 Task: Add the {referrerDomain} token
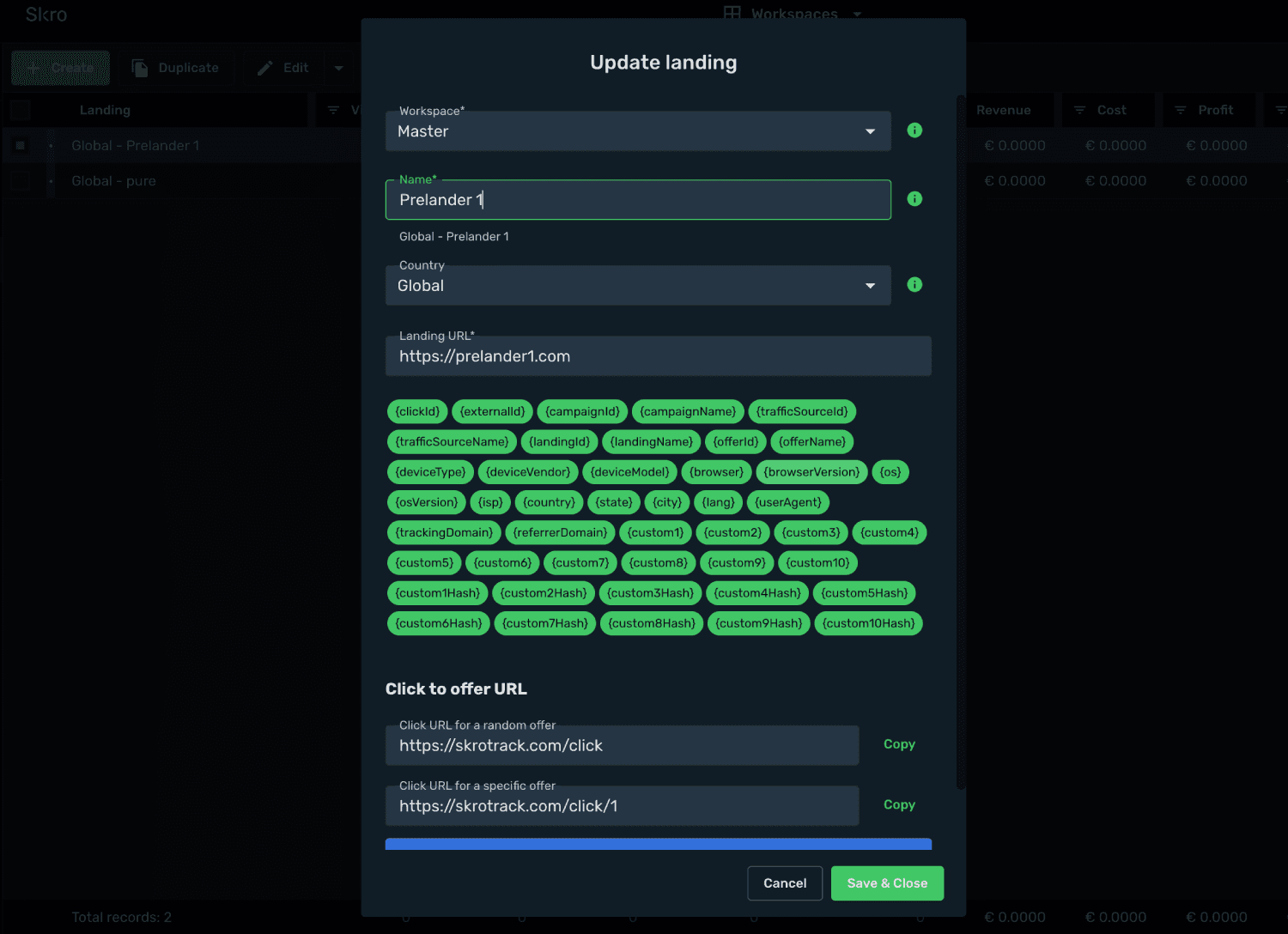[x=560, y=533]
